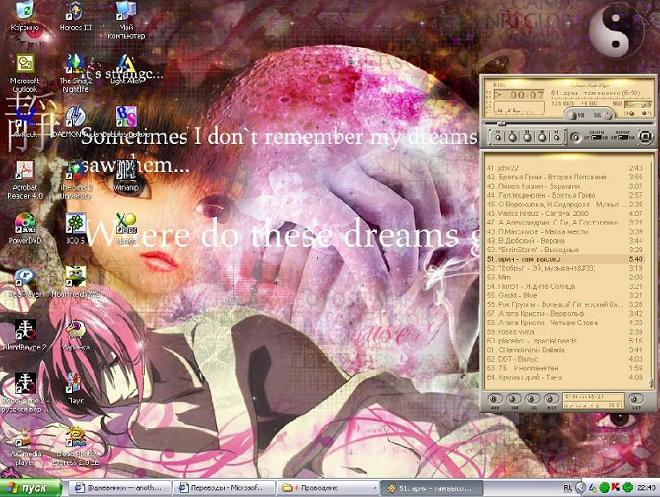Viewport: 660px width, 497px height.
Task: Open the shortcut icon below the purple swirl
Action: [x=75, y=388]
